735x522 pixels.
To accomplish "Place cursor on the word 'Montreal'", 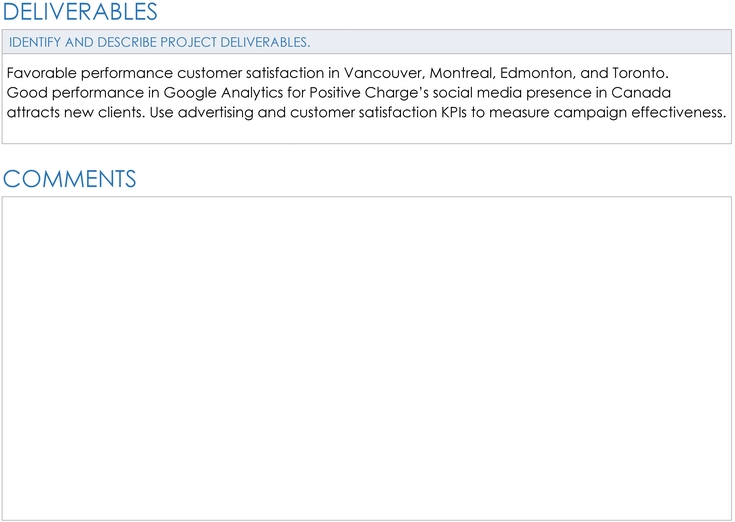I will coord(463,73).
